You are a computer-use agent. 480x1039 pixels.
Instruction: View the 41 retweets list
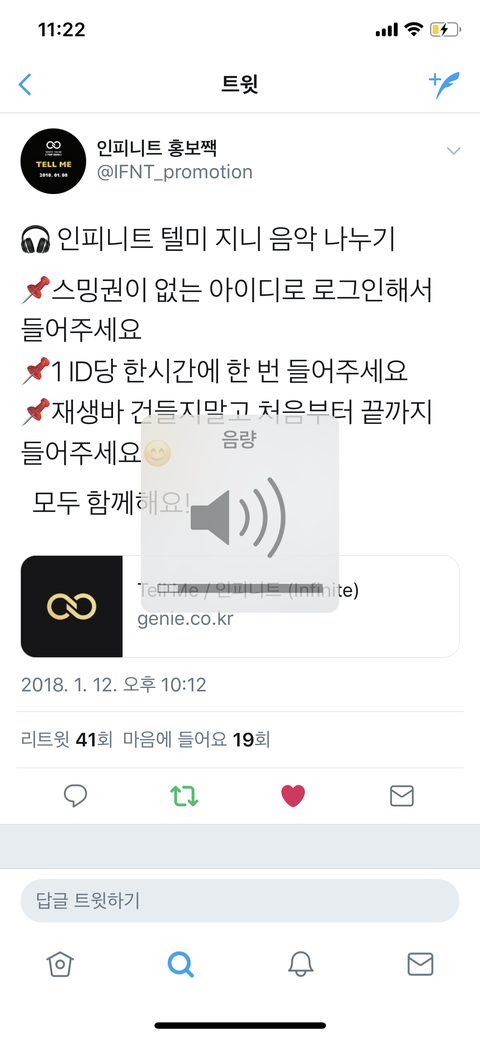tap(67, 739)
